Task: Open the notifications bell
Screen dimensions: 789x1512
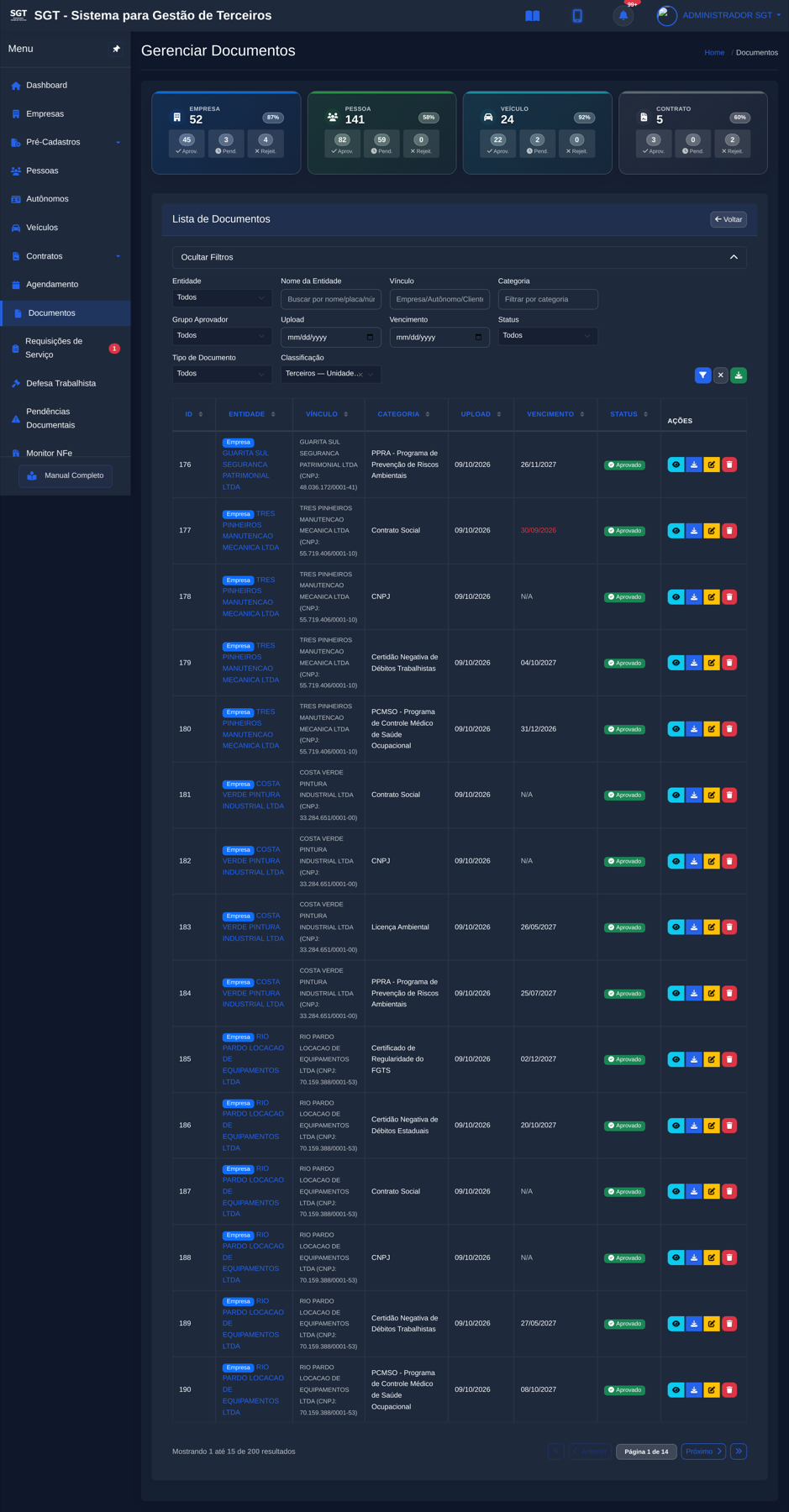Action: (623, 16)
